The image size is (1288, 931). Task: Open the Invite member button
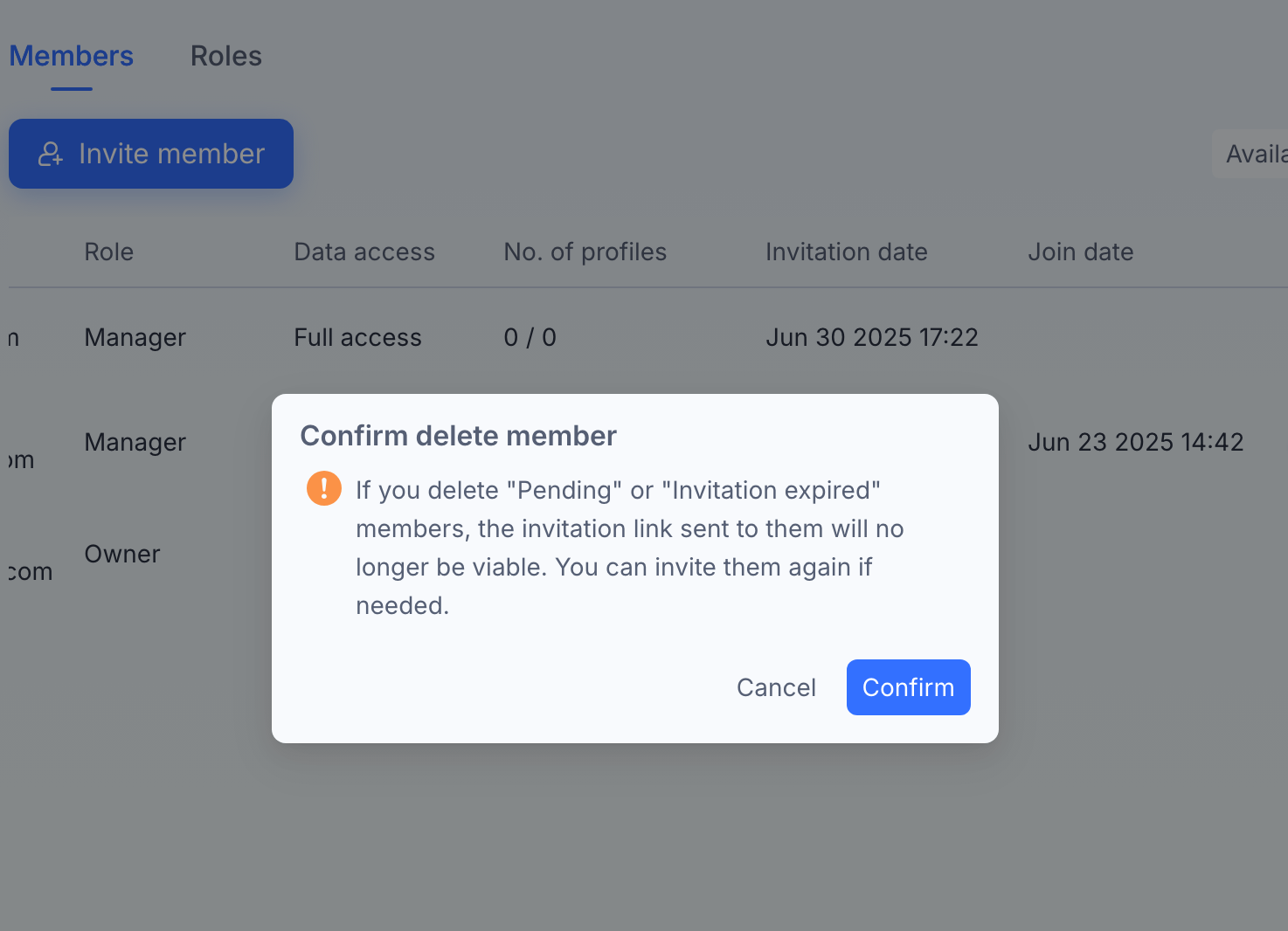151,154
